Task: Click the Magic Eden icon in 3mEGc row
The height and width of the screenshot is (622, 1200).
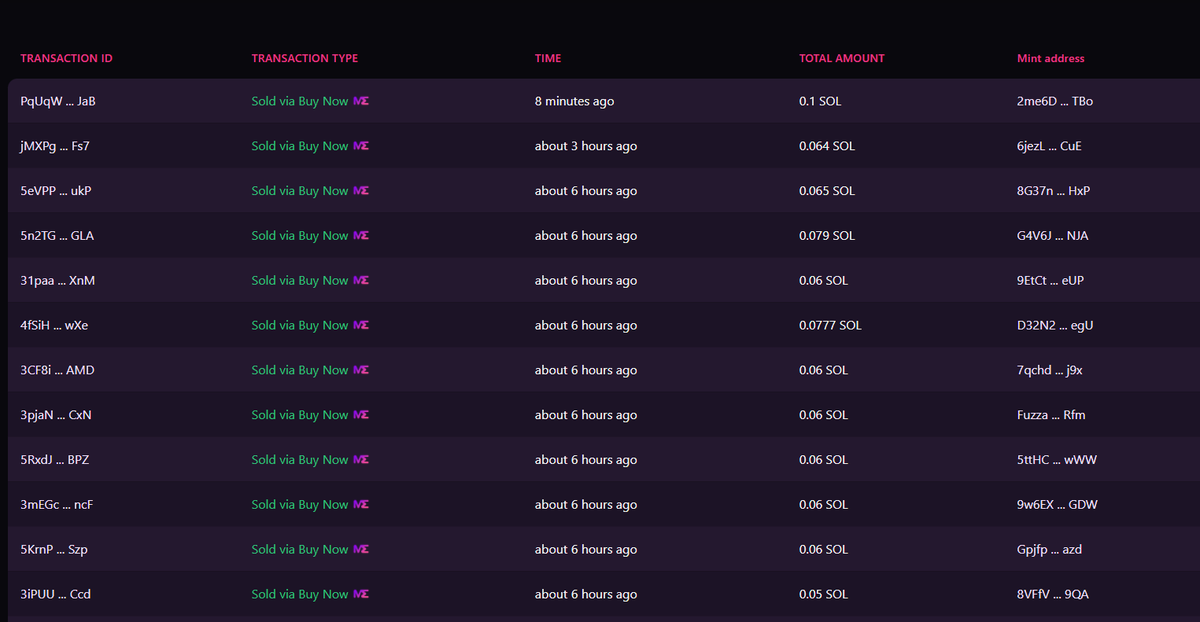Action: [361, 505]
